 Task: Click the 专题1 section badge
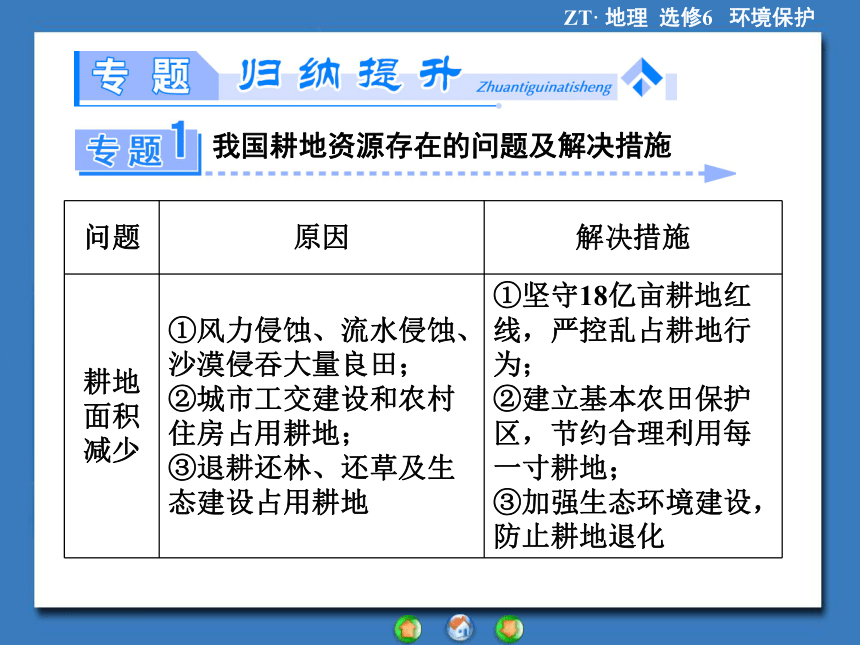(138, 148)
